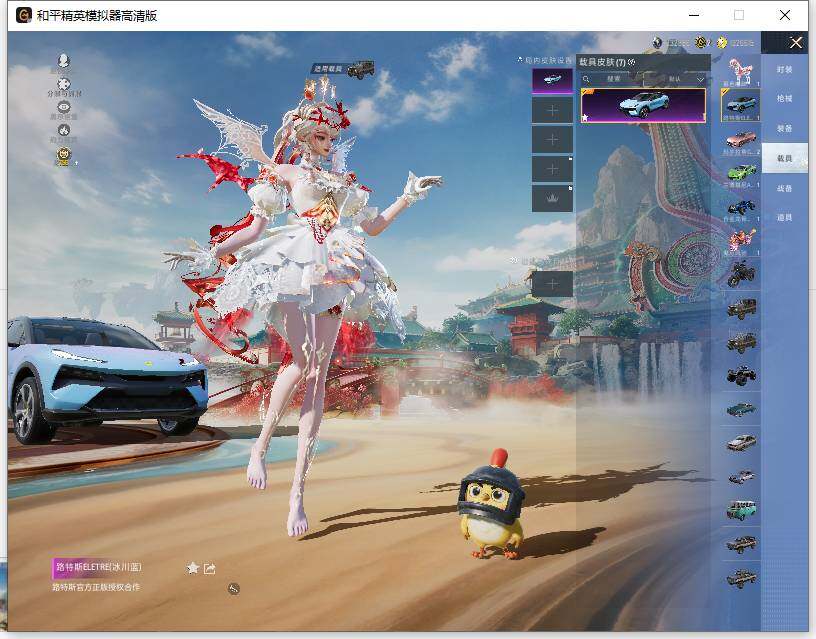The width and height of the screenshot is (816, 639).
Task: Toggle the filter icon beside 局内皮肤设置
Action: pos(518,60)
